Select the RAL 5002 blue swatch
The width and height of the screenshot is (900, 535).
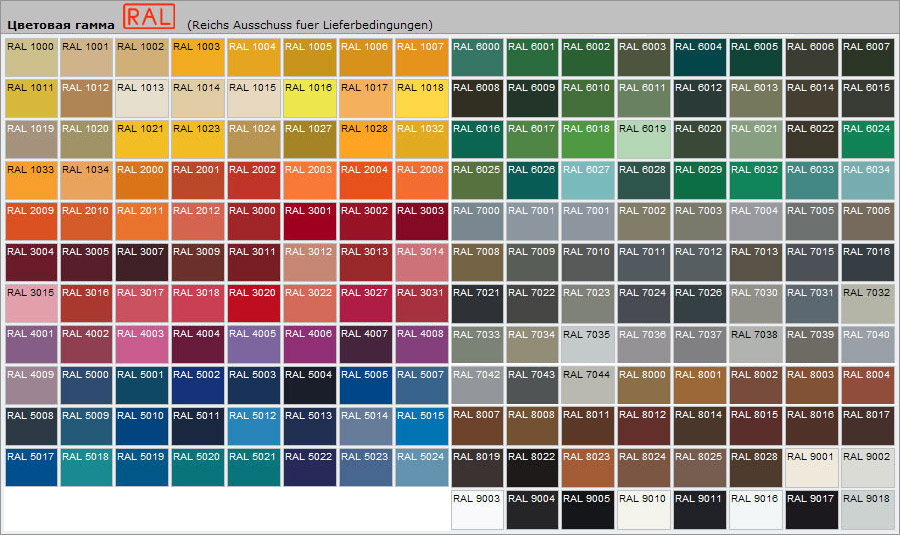coord(198,385)
